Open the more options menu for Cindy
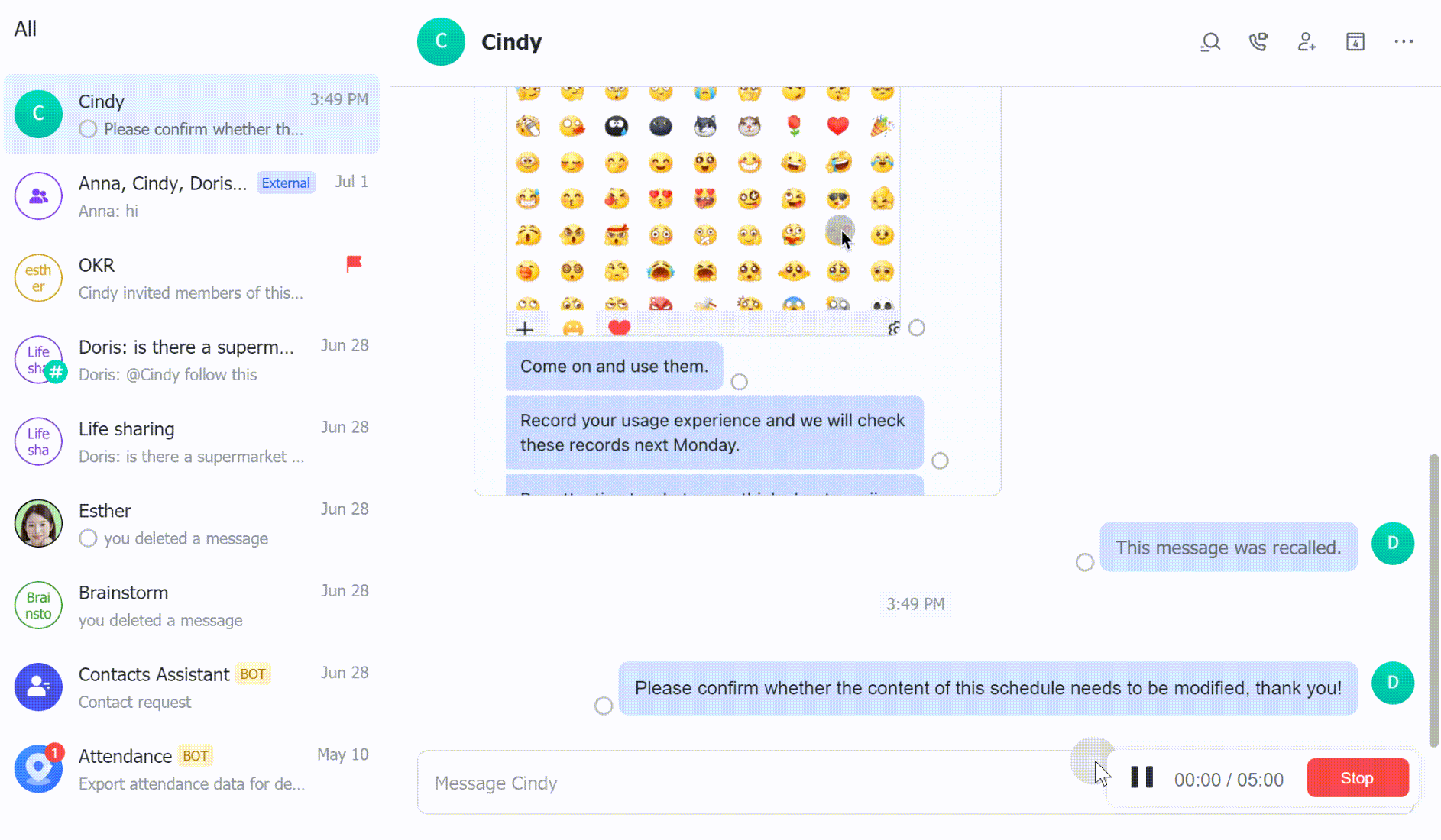This screenshot has width=1441, height=840. pyautogui.click(x=1404, y=42)
